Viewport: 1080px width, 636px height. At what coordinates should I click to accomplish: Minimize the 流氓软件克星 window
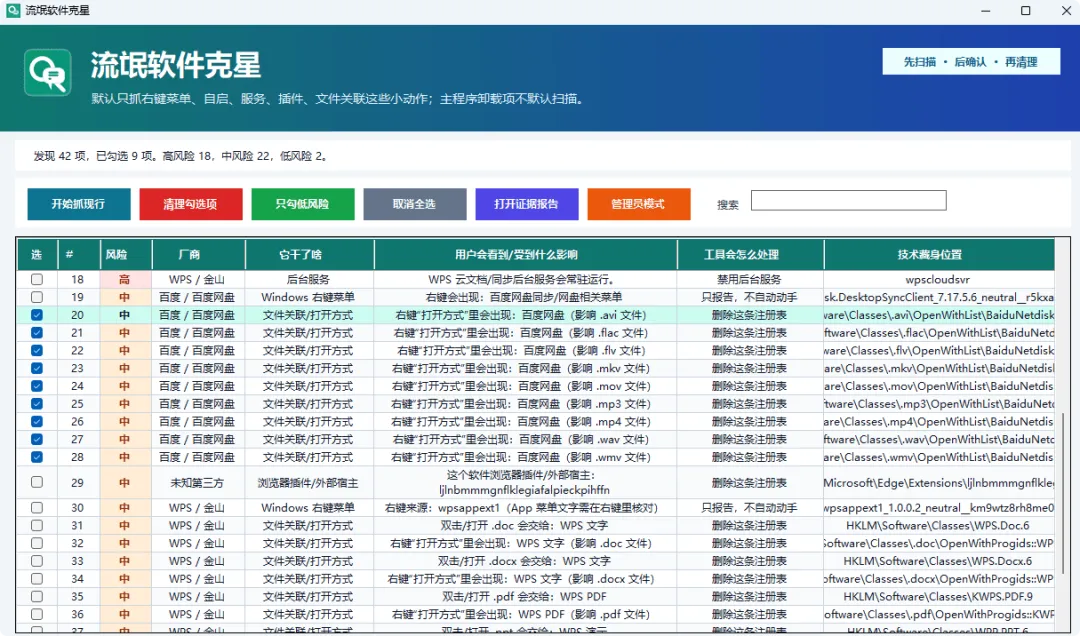pos(986,10)
